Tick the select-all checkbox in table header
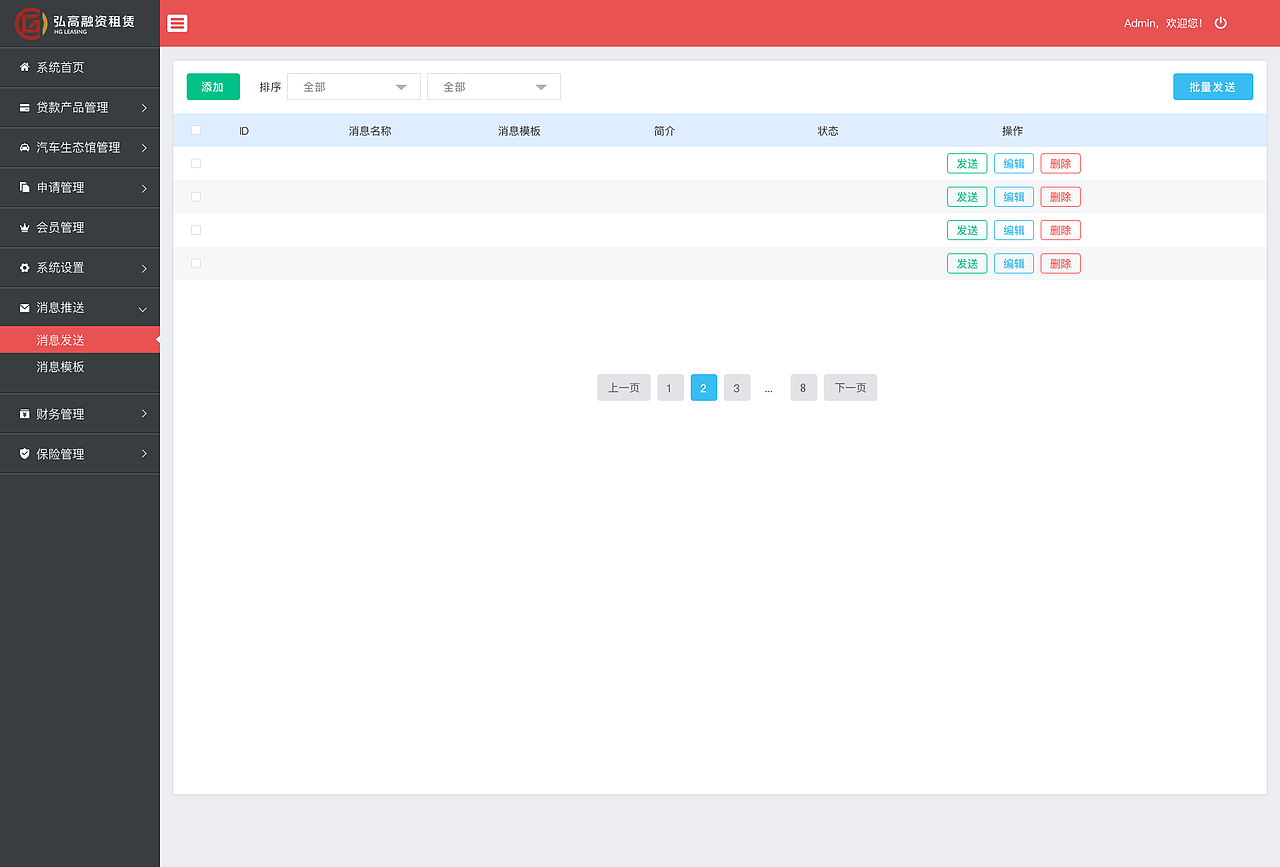The height and width of the screenshot is (867, 1280). tap(196, 130)
